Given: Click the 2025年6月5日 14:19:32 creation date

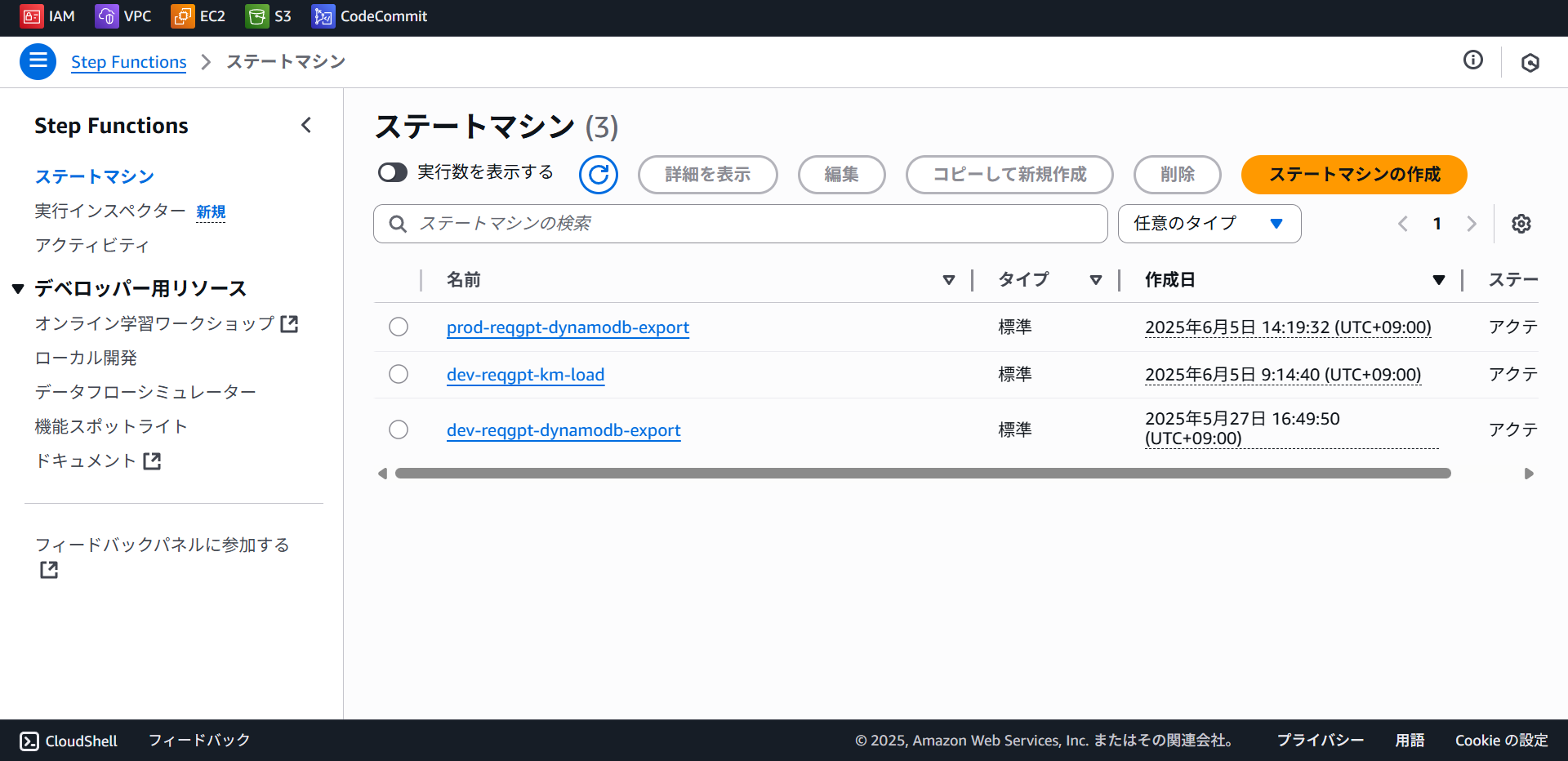Looking at the screenshot, I should coord(1288,327).
